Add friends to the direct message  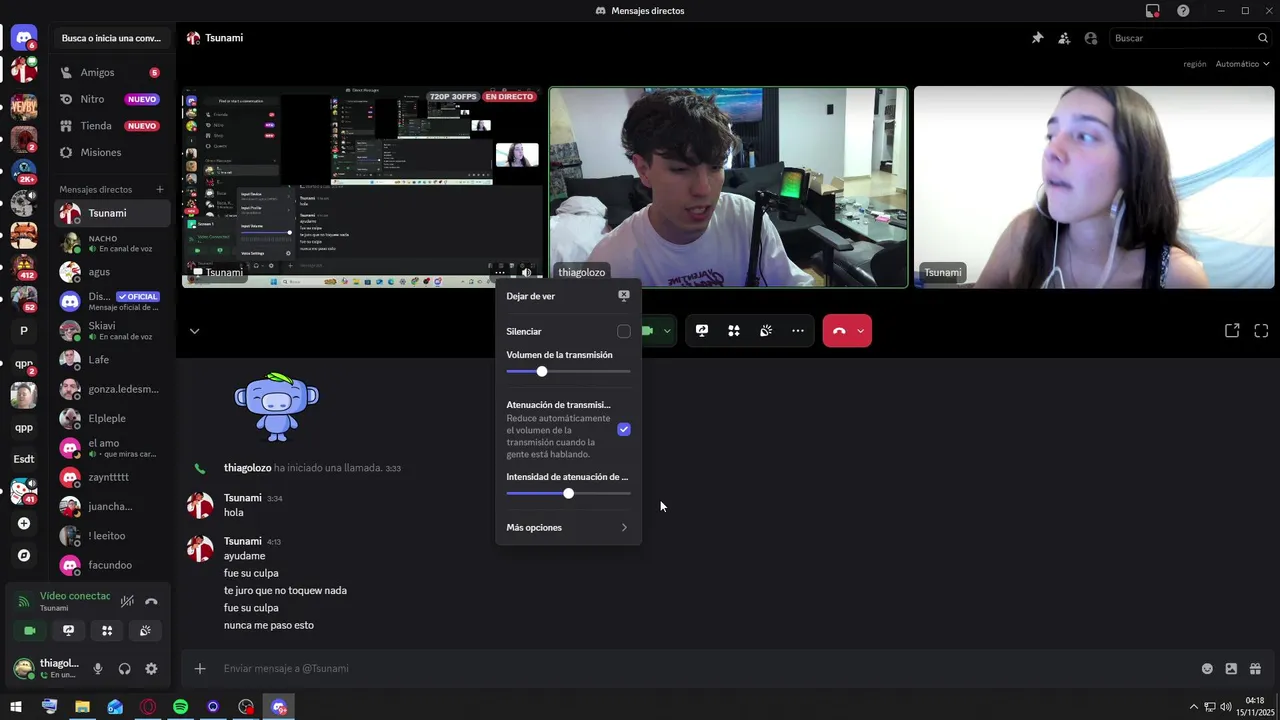tap(1064, 38)
